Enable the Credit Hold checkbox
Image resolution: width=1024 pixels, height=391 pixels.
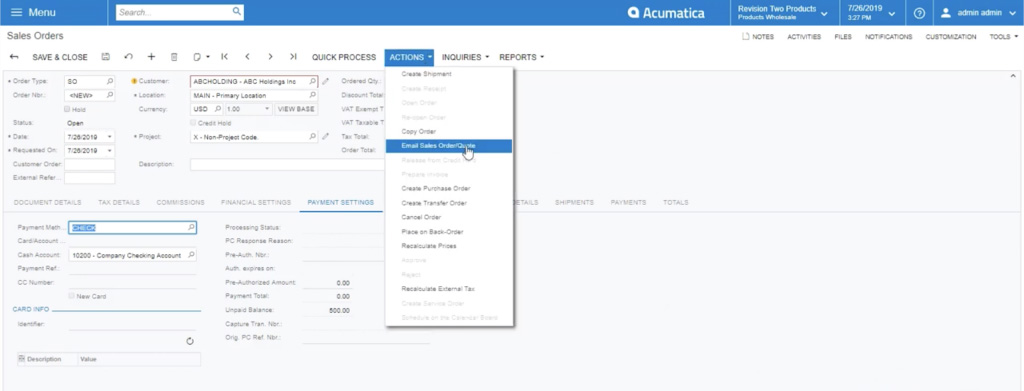193,123
